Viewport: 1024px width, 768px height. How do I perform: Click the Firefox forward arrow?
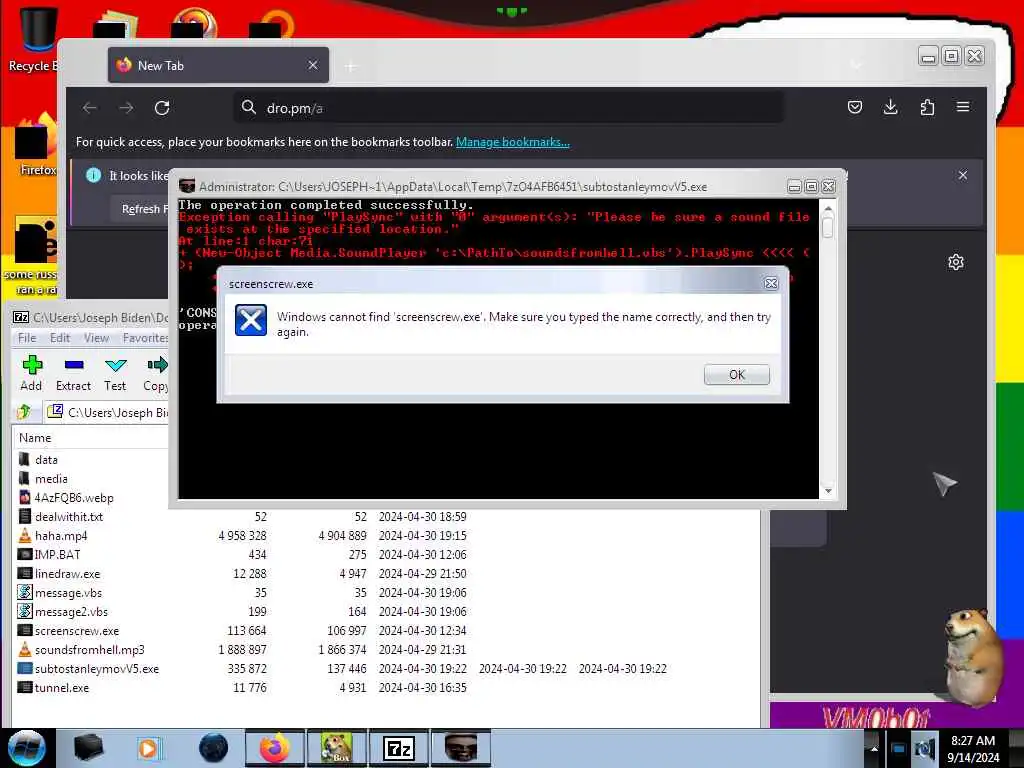point(126,108)
